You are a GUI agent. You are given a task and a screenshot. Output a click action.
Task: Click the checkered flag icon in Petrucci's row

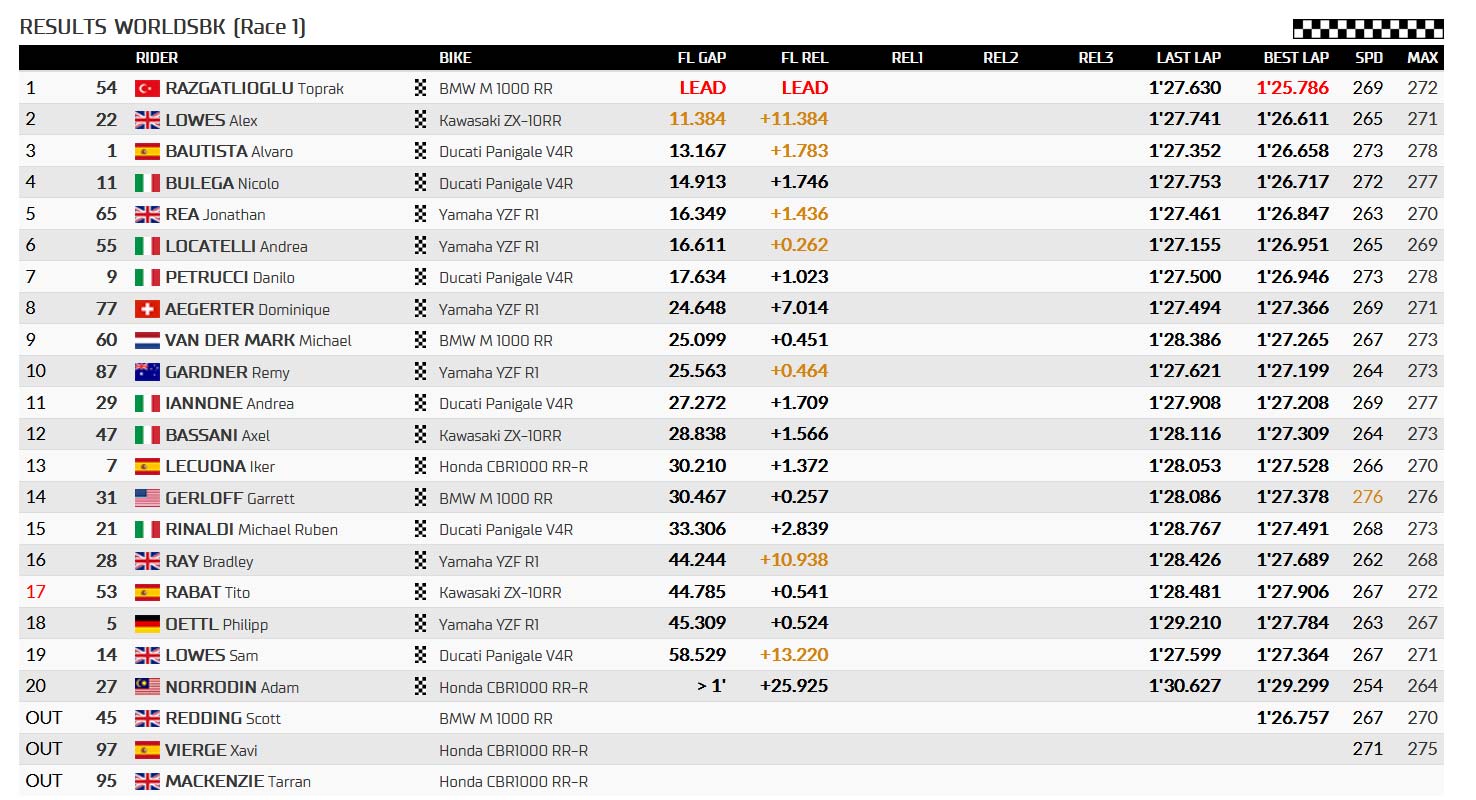[x=420, y=277]
